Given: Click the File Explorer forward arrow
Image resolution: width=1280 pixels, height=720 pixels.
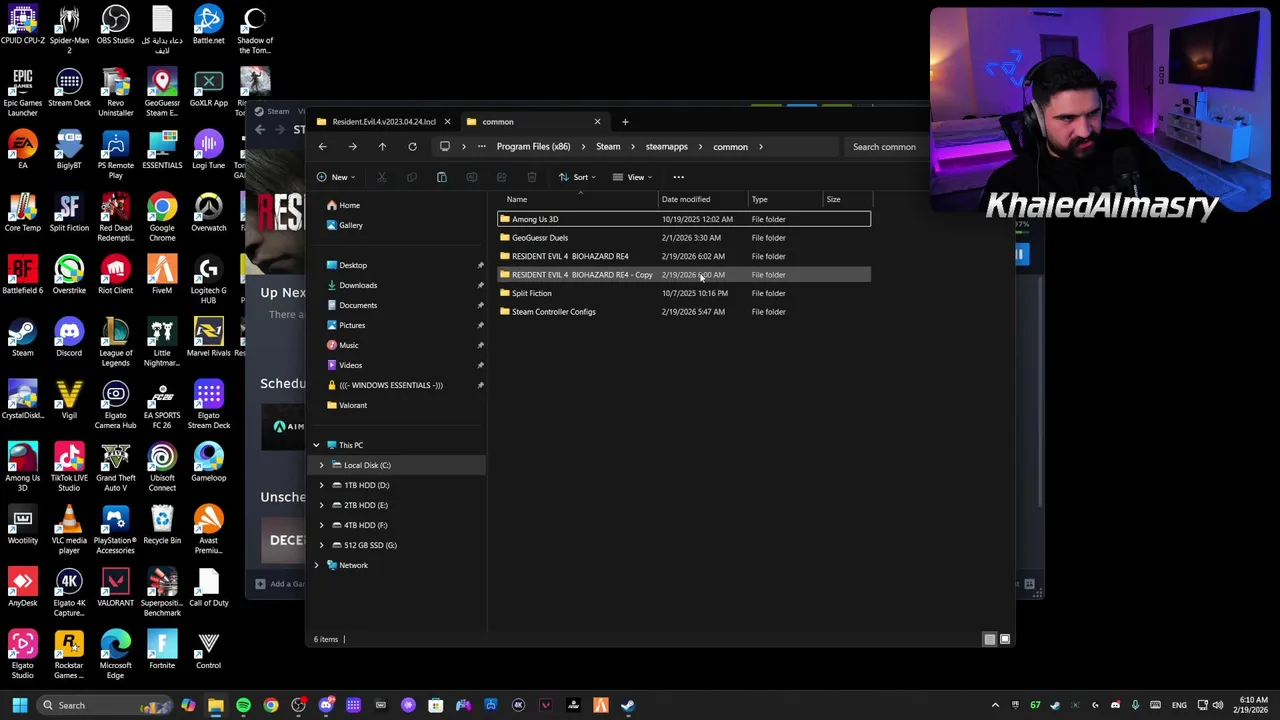Looking at the screenshot, I should click(352, 147).
